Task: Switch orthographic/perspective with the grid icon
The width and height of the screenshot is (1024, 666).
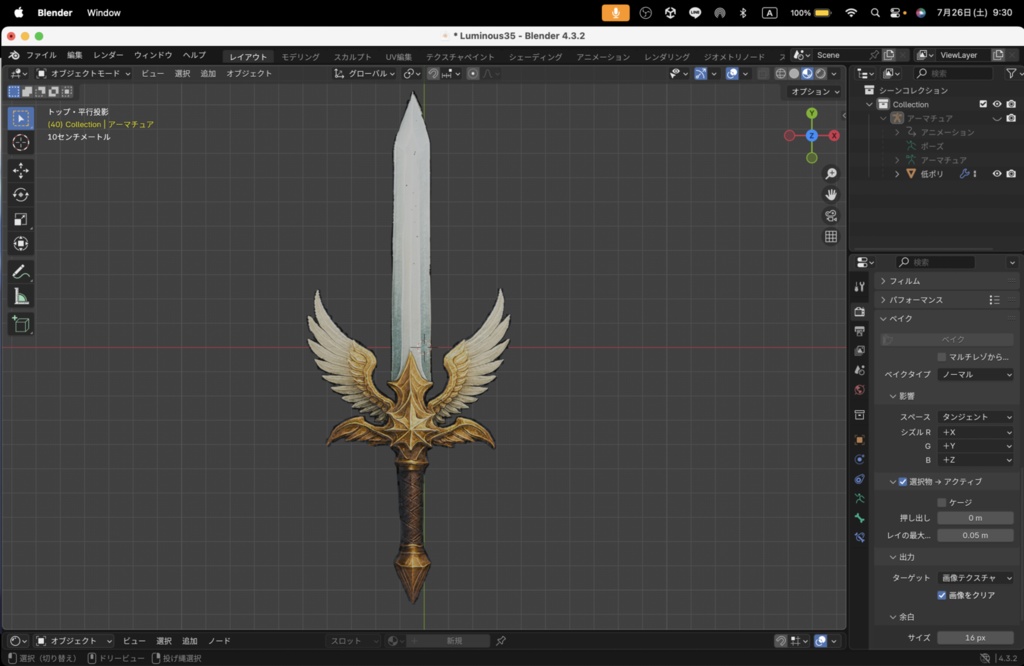Action: [831, 236]
